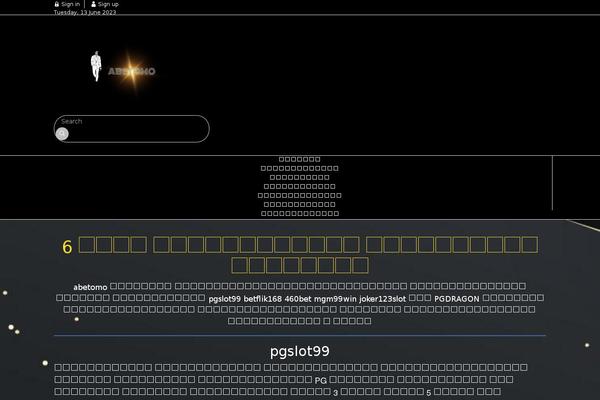Click the pgslot99 link in intro paragraph
This screenshot has width=600, height=400.
224,299
